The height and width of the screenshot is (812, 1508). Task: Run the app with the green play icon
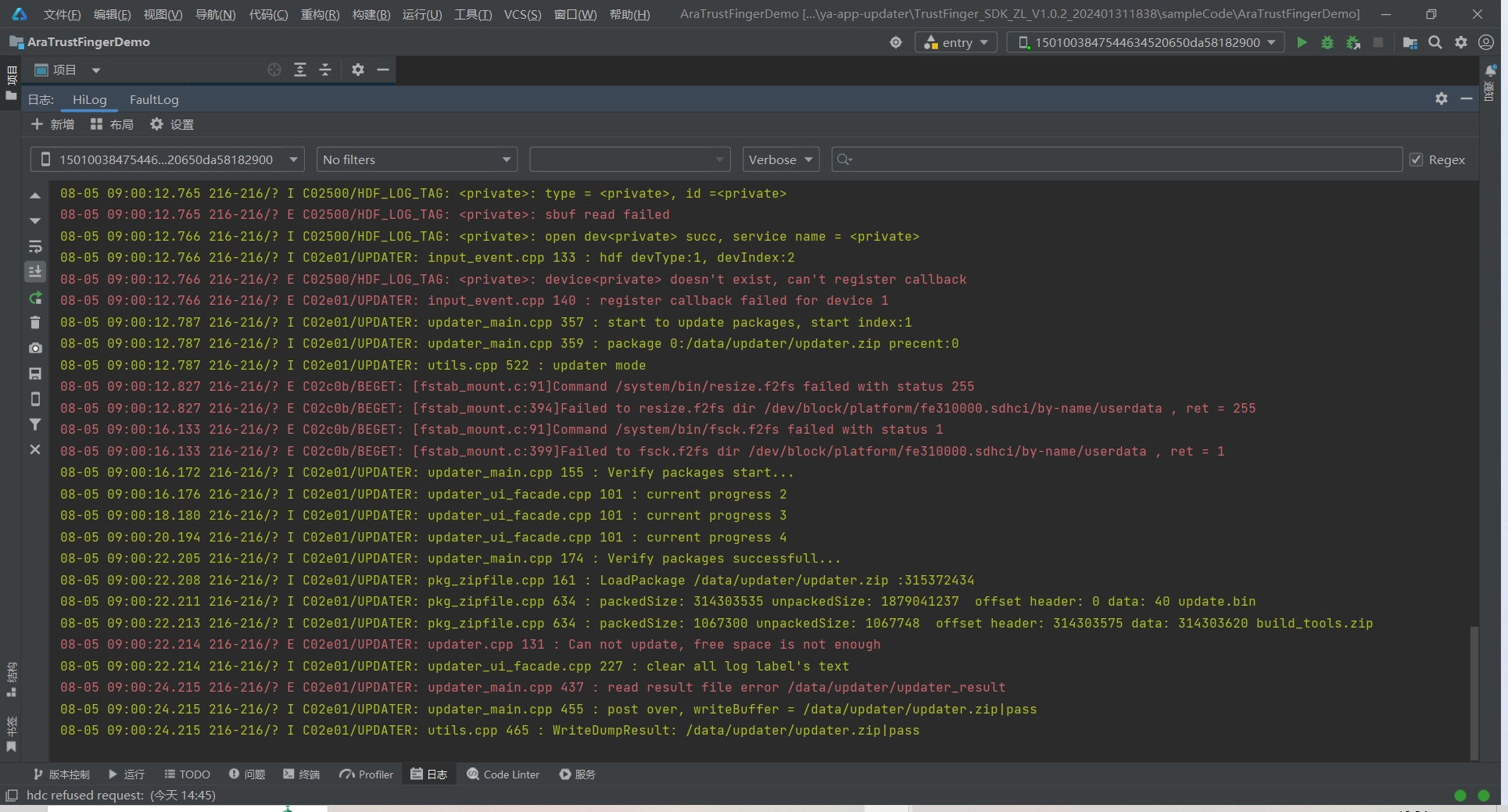coord(1302,42)
